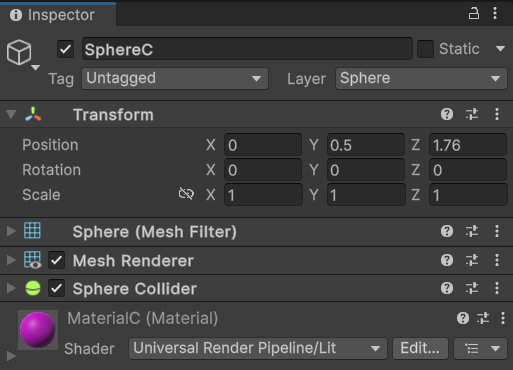Image resolution: width=513 pixels, height=370 pixels.
Task: Click the GameObject cube icon picker
Action: (19, 52)
